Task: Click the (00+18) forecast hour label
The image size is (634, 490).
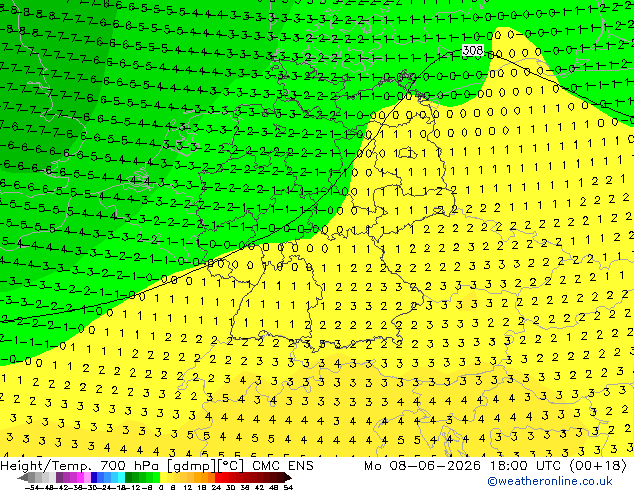Action: (x=598, y=466)
